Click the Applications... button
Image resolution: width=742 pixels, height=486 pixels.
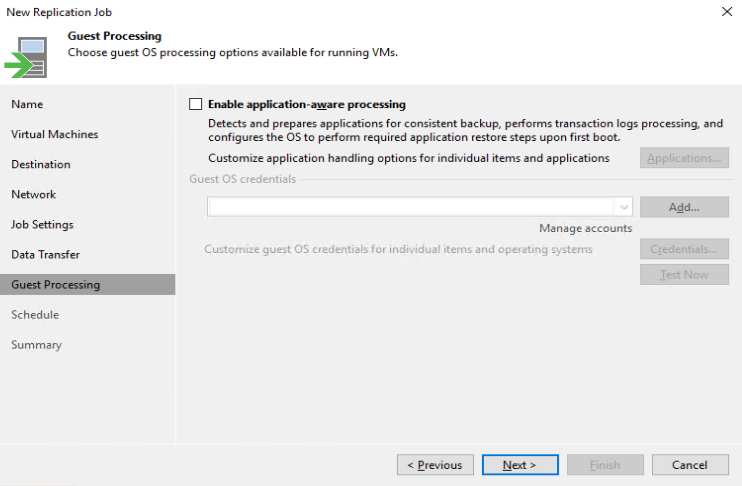(x=684, y=158)
